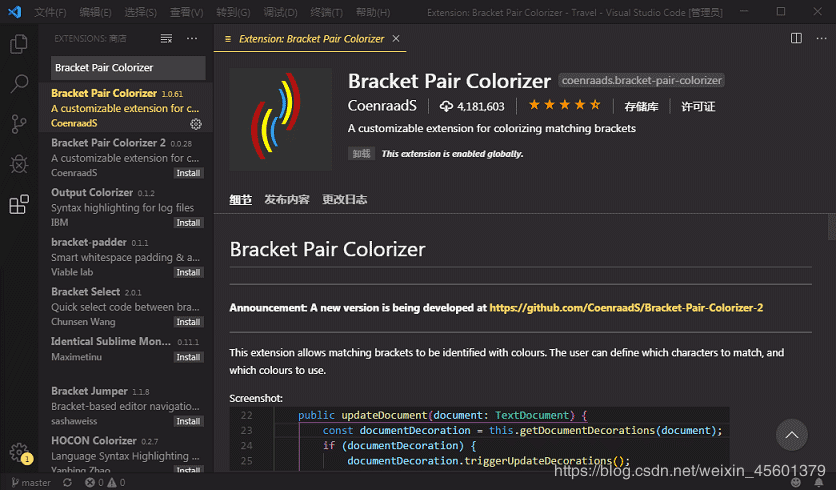Open the Search view in activity bar

[x=19, y=84]
